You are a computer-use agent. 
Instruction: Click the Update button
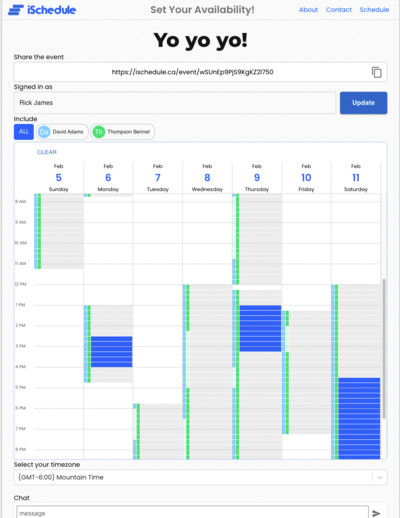(x=363, y=103)
